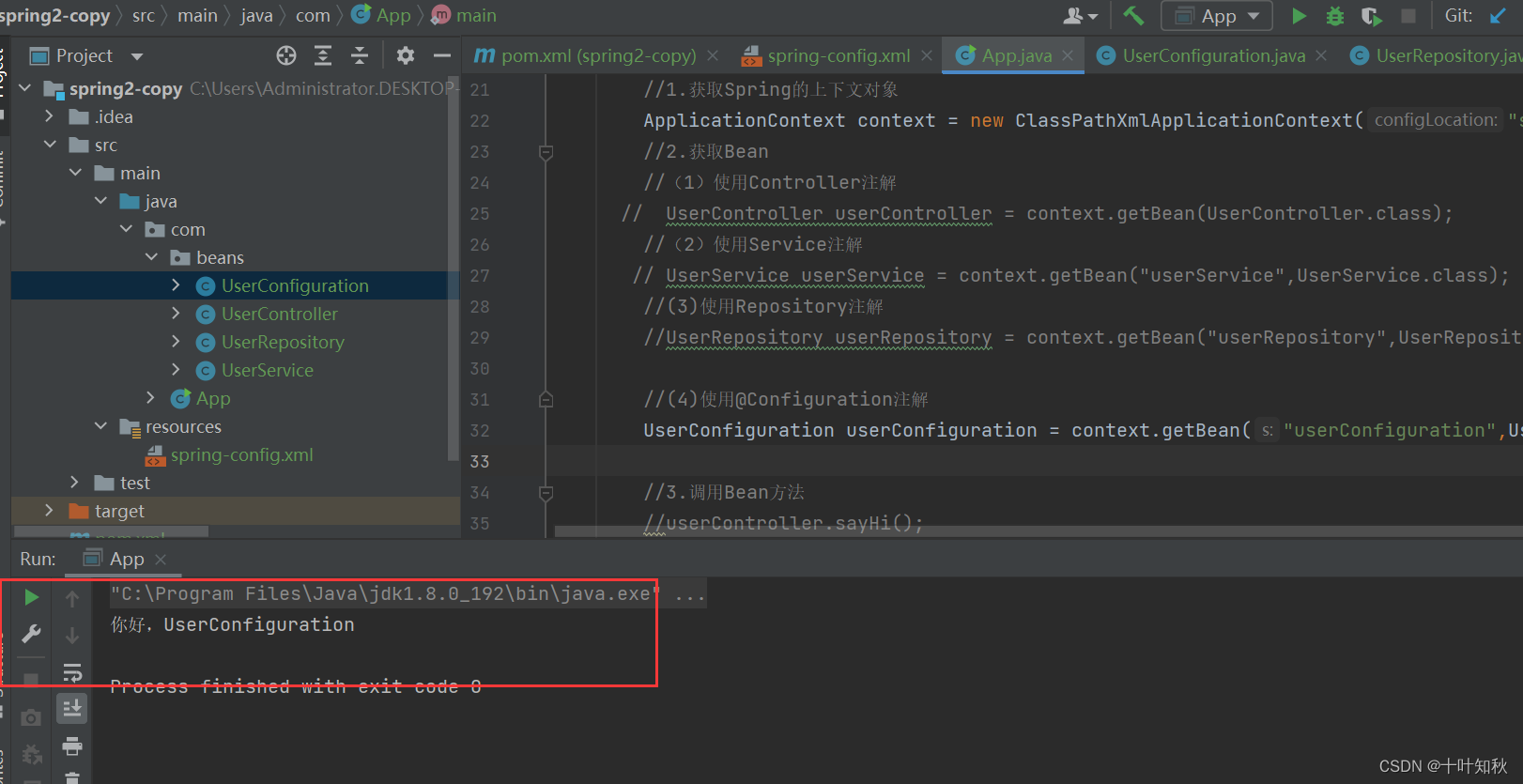
Task: Print console output with printer icon
Action: pyautogui.click(x=72, y=746)
